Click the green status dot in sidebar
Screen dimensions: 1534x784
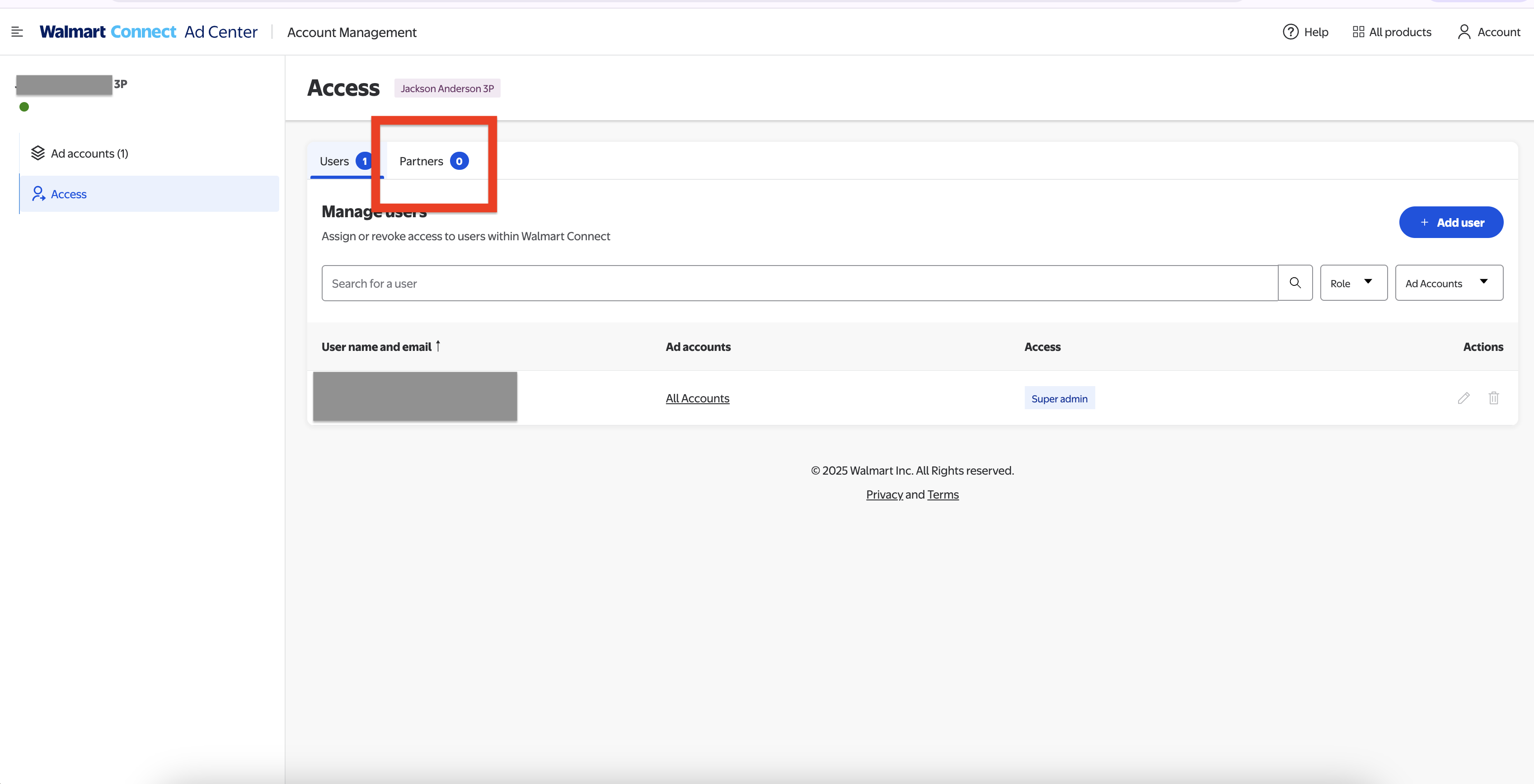point(24,107)
